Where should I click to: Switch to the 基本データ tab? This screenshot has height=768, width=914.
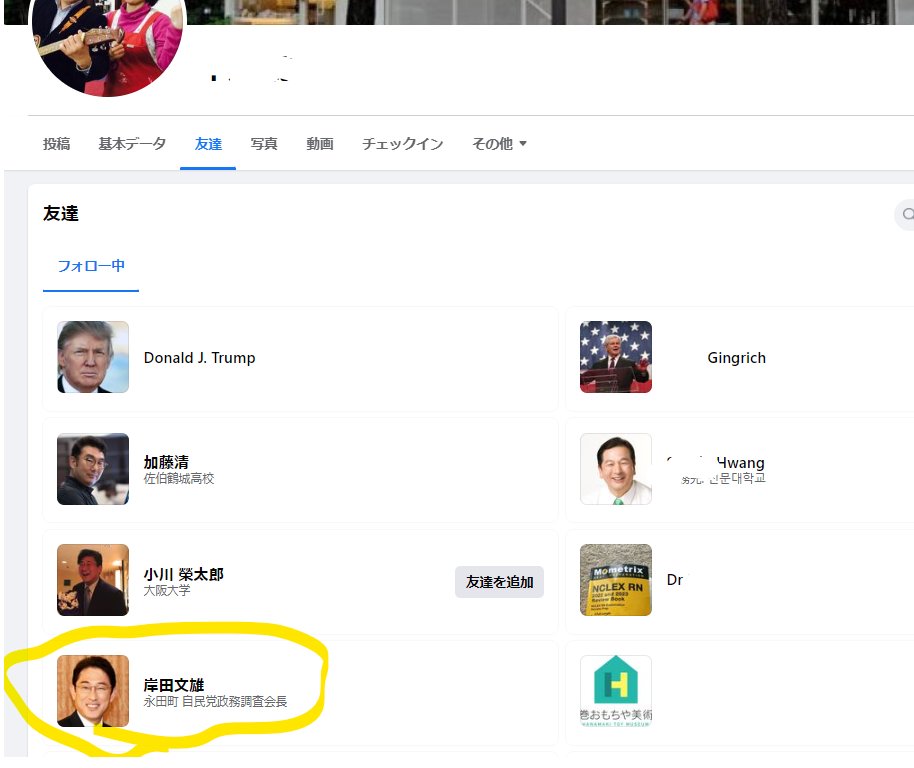tap(132, 143)
